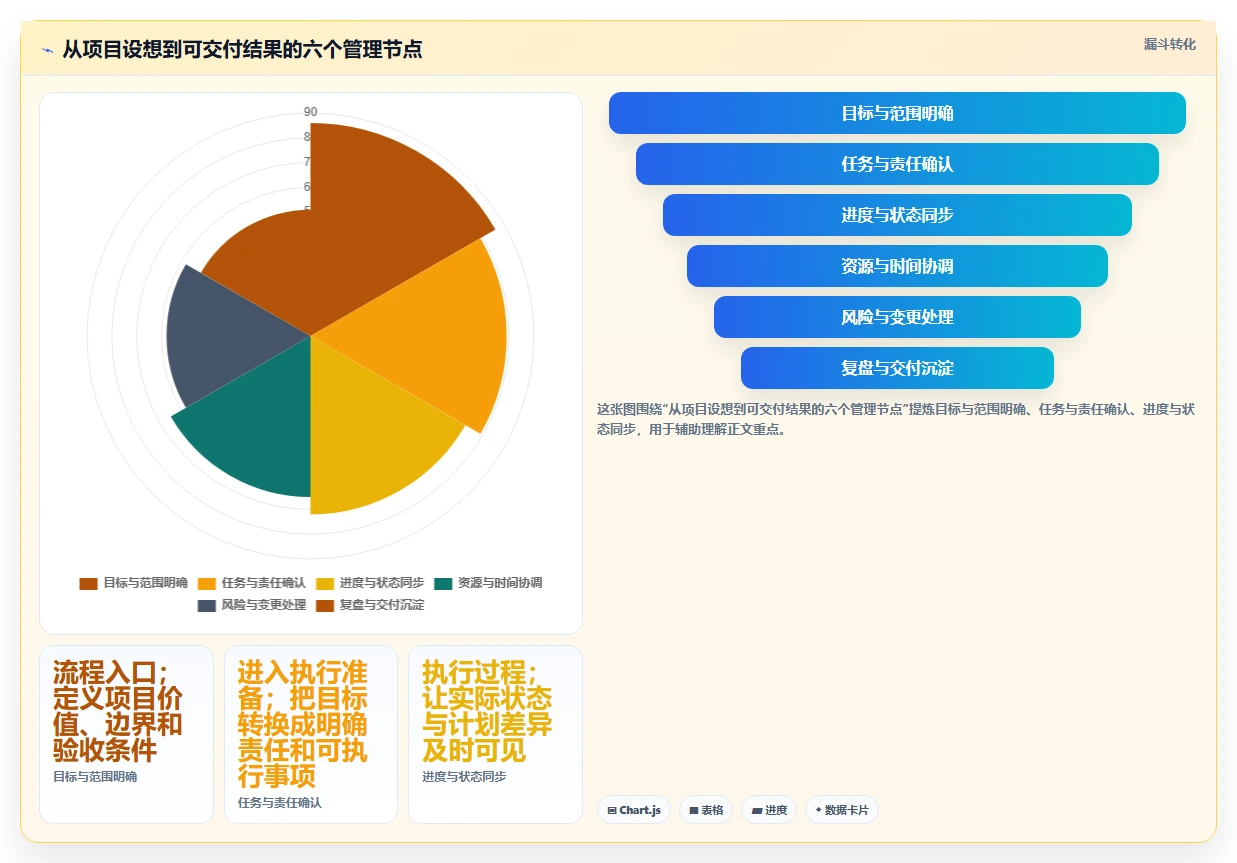This screenshot has height=863, width=1237.
Task: Click 进度与状态同步 caption in third card
Action: [464, 776]
